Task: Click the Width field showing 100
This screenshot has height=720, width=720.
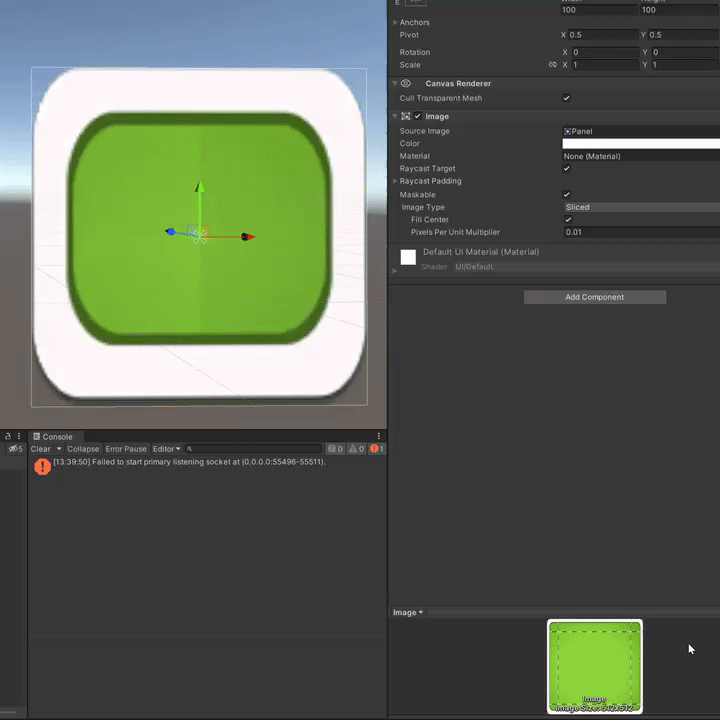Action: 599,10
